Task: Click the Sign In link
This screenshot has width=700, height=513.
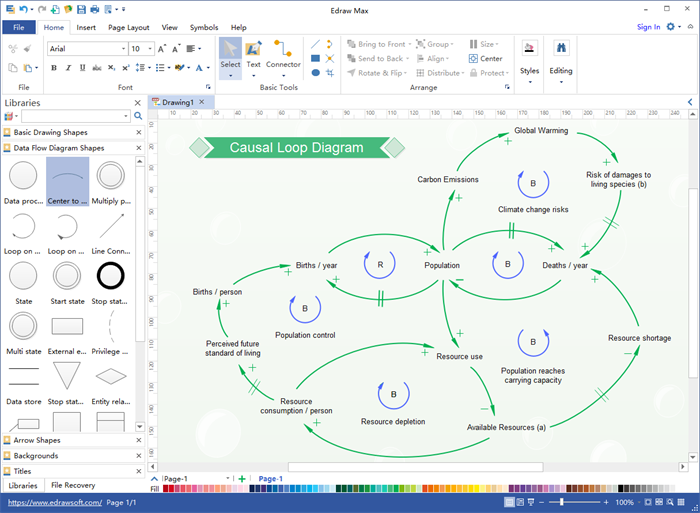Action: pyautogui.click(x=648, y=27)
